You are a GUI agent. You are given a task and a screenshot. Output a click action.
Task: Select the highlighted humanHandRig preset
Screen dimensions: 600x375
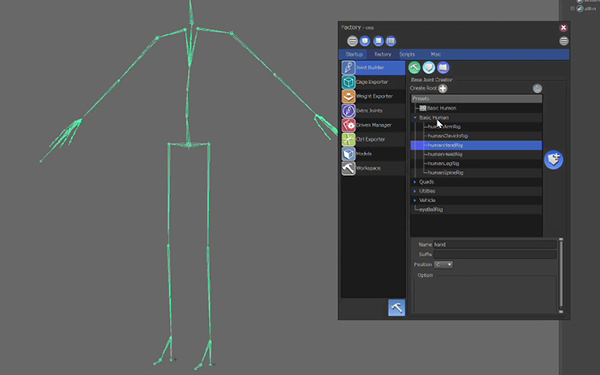[x=476, y=145]
